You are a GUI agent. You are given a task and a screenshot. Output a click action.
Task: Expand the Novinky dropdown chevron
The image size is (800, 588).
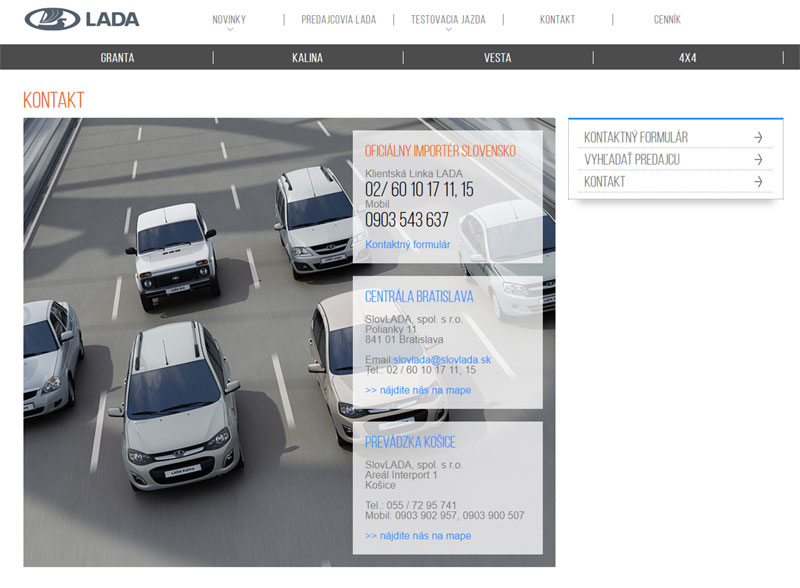pyautogui.click(x=230, y=30)
